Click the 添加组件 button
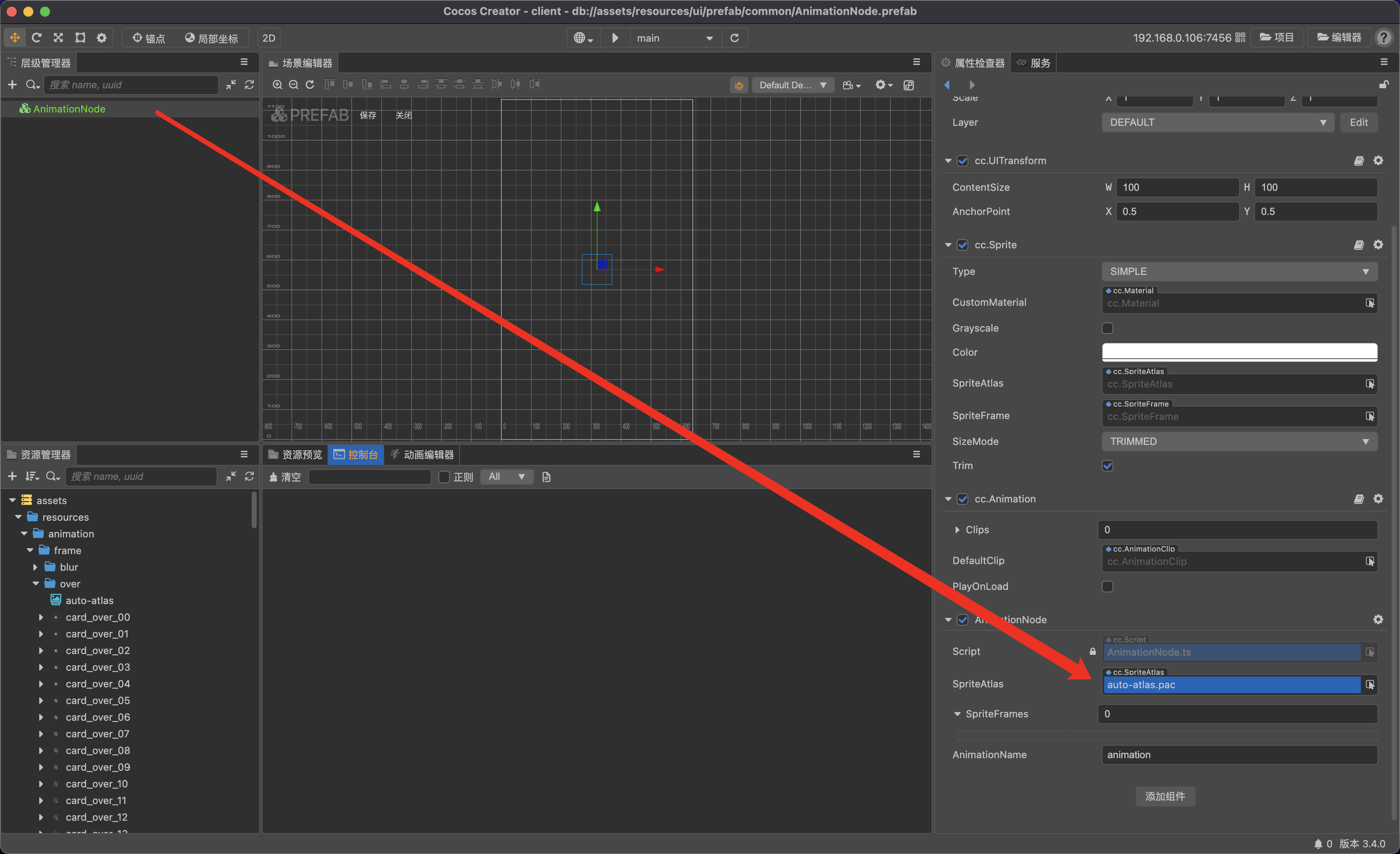The width and height of the screenshot is (1400, 854). 1165,796
